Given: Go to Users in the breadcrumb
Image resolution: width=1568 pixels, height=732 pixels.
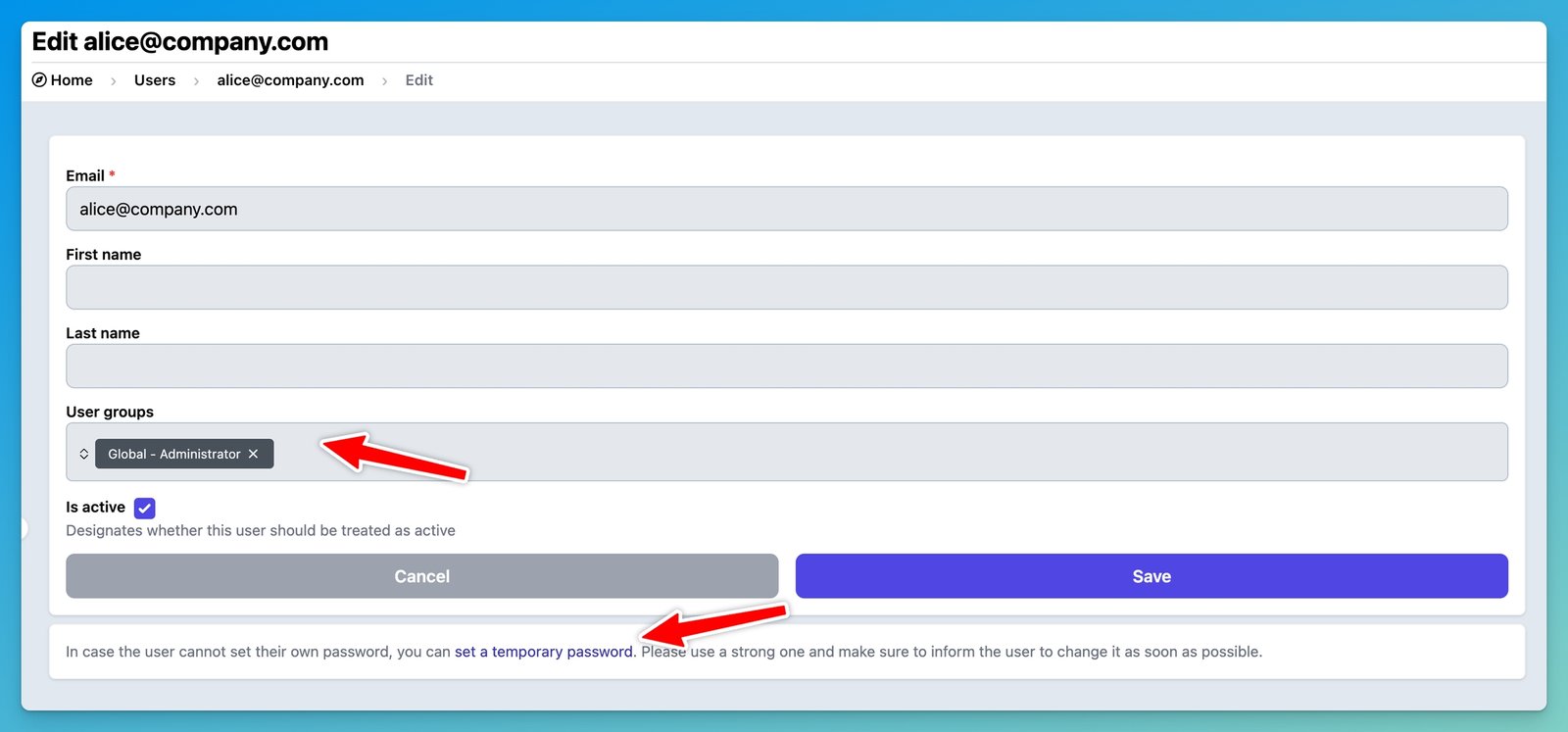Looking at the screenshot, I should pyautogui.click(x=155, y=80).
